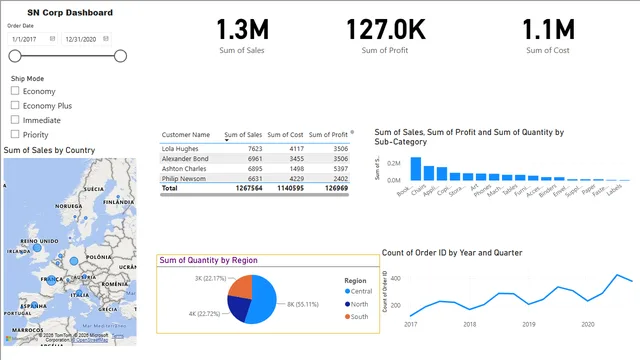Click the table total sales 1267564

pyautogui.click(x=249, y=188)
